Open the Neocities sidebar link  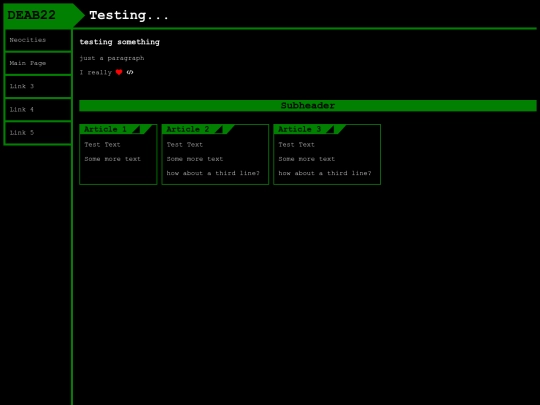pyautogui.click(x=38, y=40)
